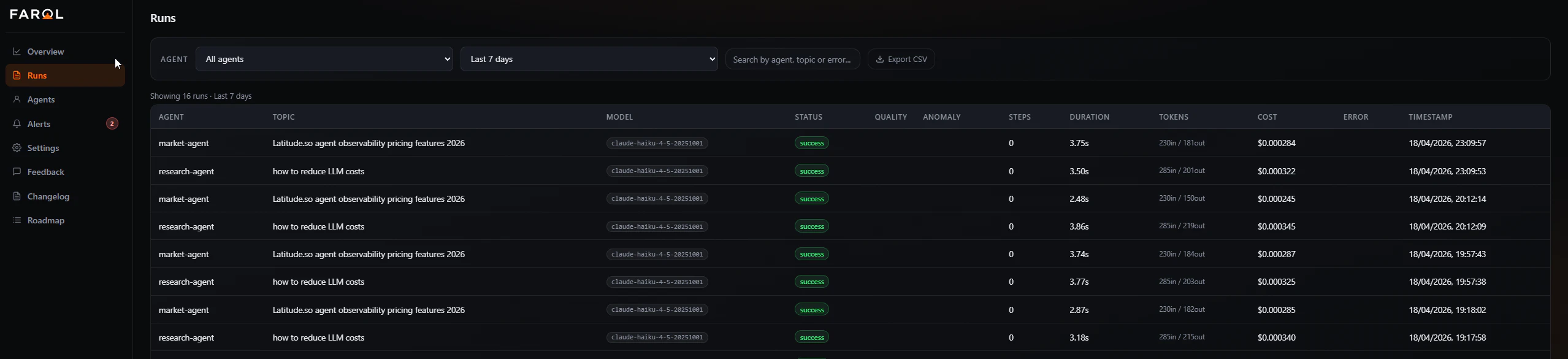
Task: Click the Changelog file icon in sidebar
Action: coord(17,196)
